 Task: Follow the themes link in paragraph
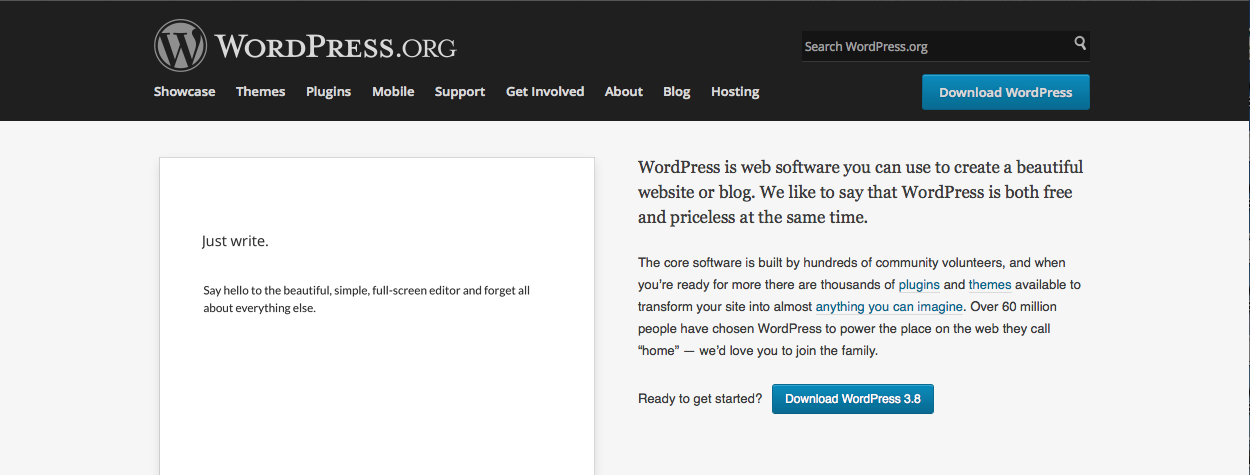990,285
